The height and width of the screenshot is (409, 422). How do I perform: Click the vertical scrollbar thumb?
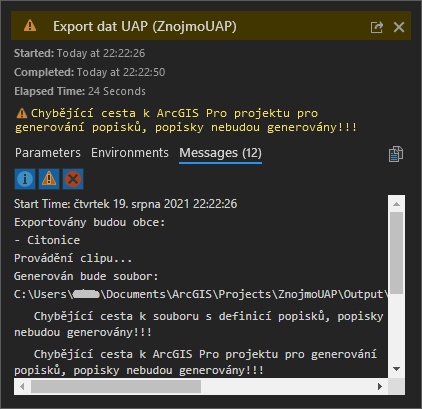396,253
